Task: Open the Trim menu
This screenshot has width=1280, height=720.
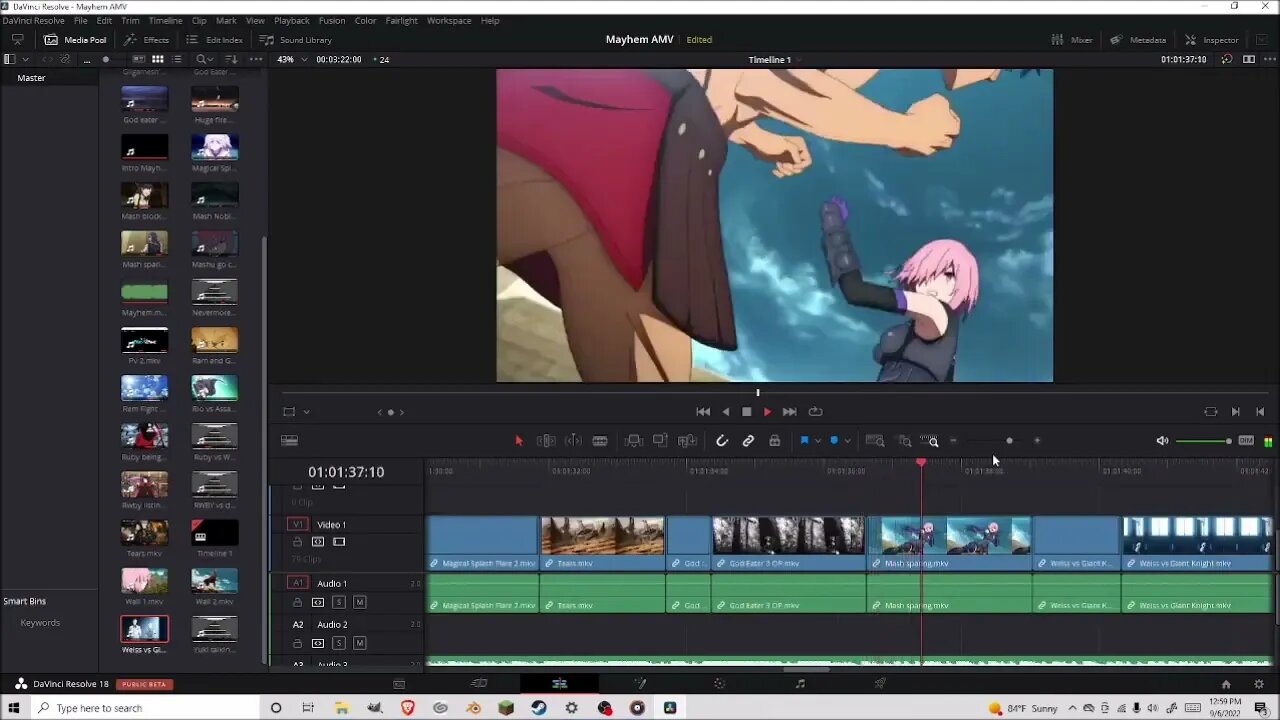Action: [130, 20]
